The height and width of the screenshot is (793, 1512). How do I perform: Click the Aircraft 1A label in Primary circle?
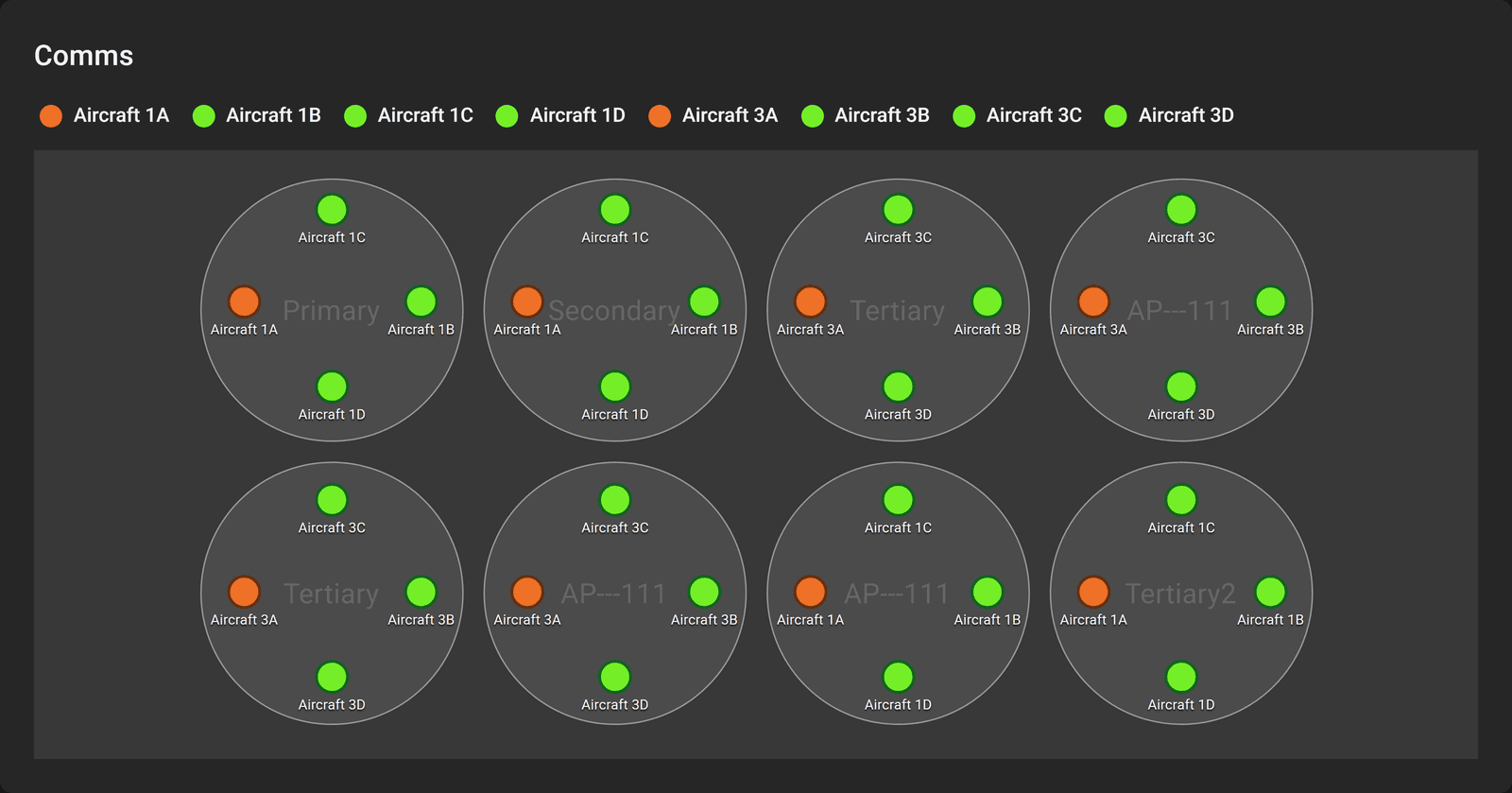244,330
